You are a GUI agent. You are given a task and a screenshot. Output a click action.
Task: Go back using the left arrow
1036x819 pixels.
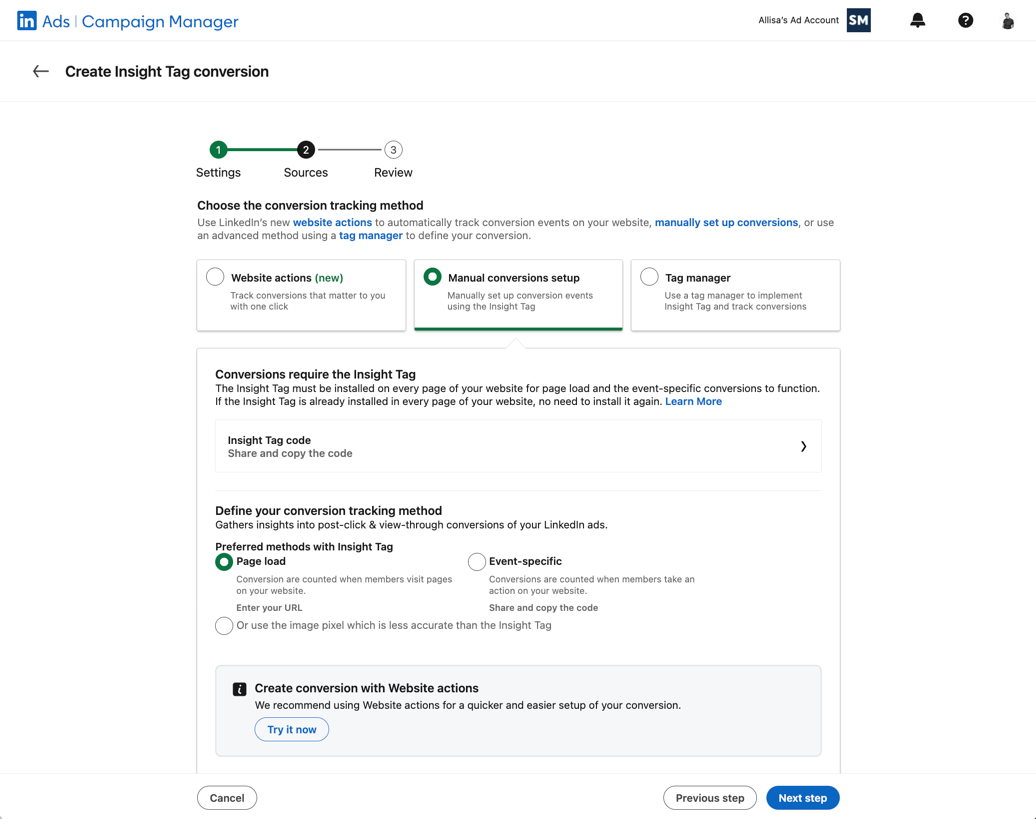[41, 71]
